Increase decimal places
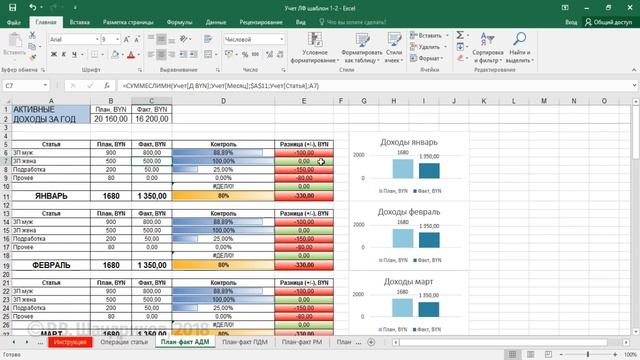 pos(269,54)
